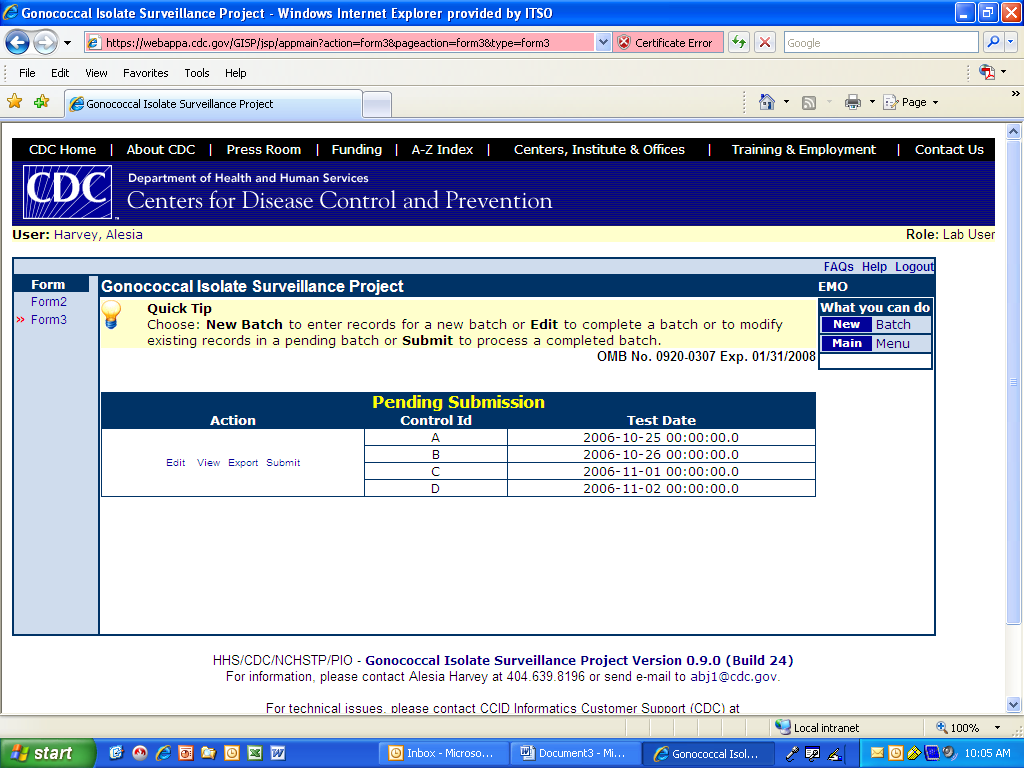This screenshot has width=1024, height=768.
Task: Click the Submit link for pending batch
Action: [x=283, y=463]
